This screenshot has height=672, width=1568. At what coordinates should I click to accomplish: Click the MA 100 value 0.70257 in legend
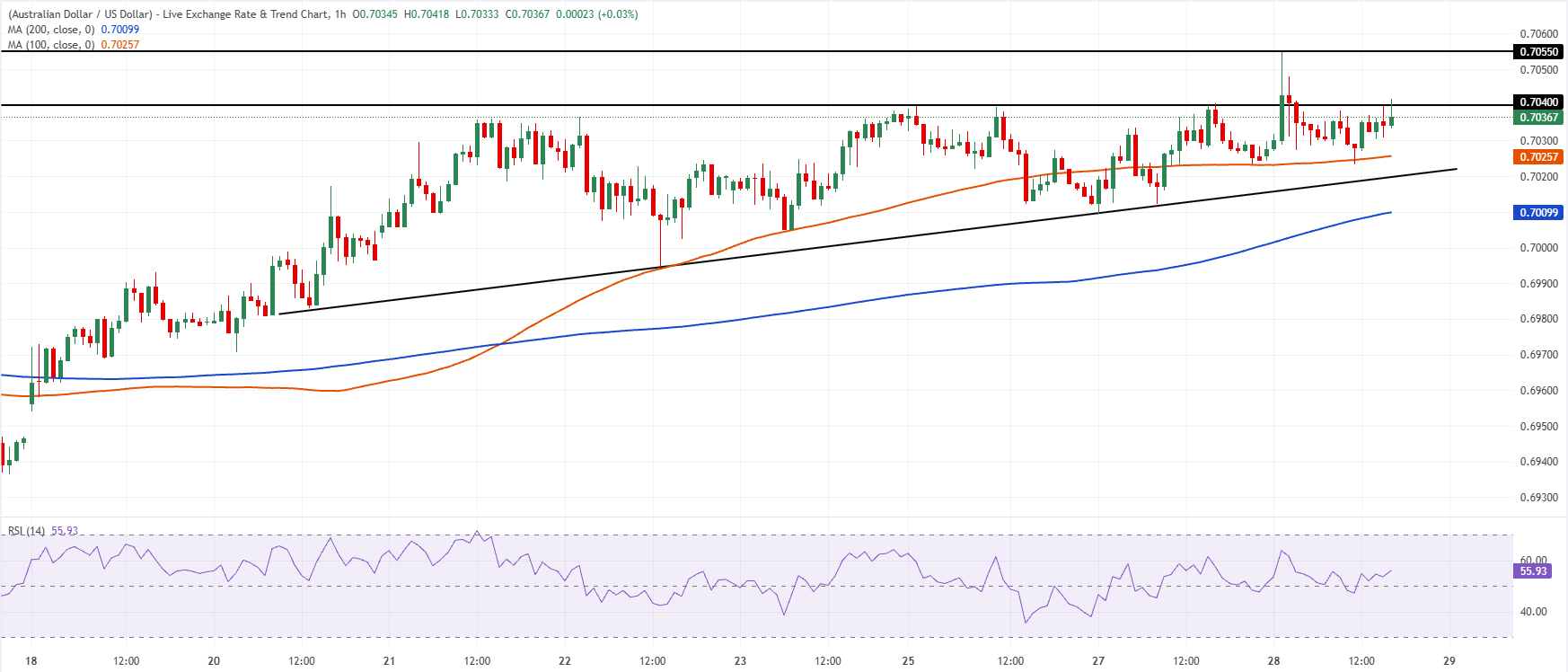(x=120, y=45)
